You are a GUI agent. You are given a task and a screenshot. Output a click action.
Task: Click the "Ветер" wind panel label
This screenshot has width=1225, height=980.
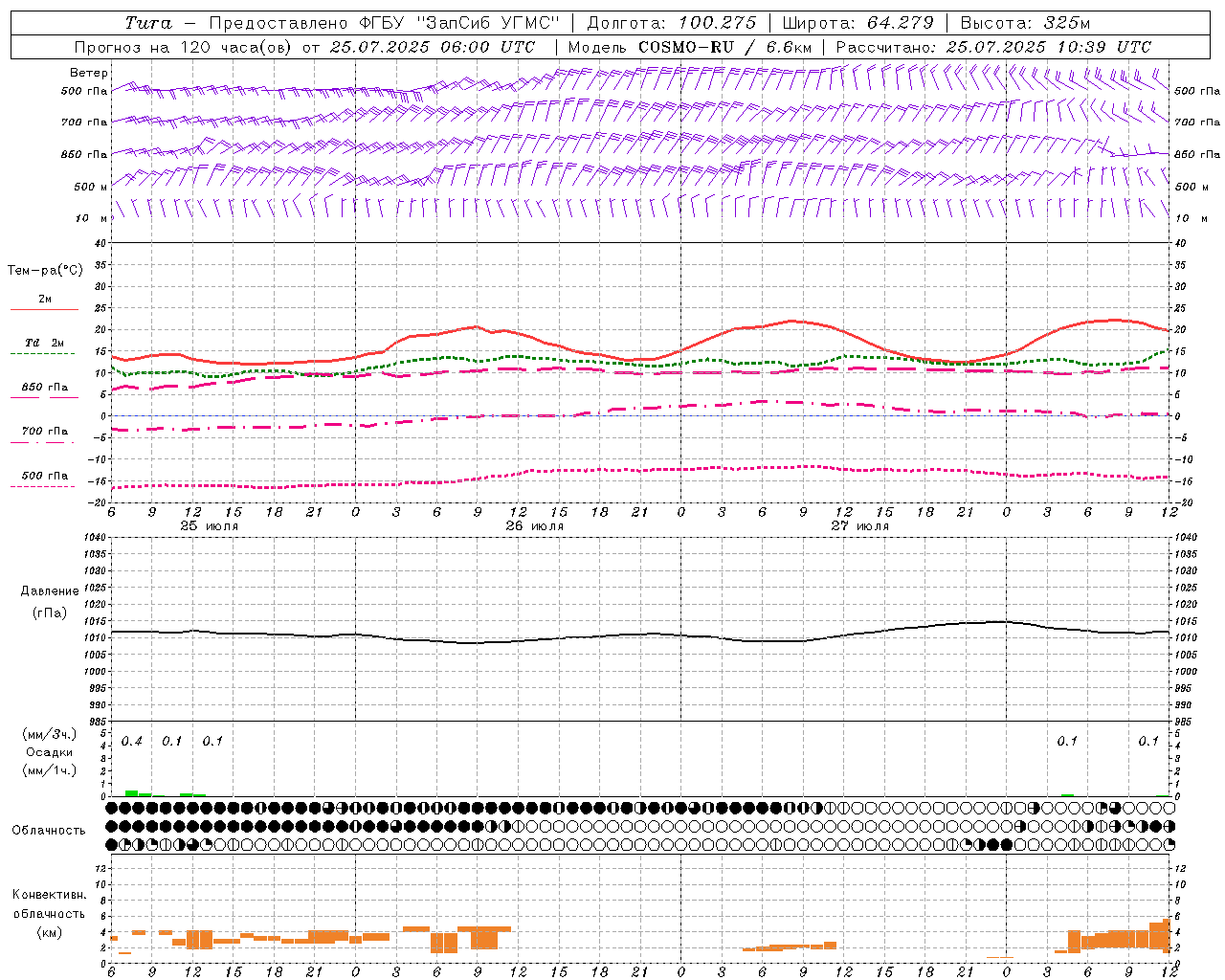click(x=89, y=73)
